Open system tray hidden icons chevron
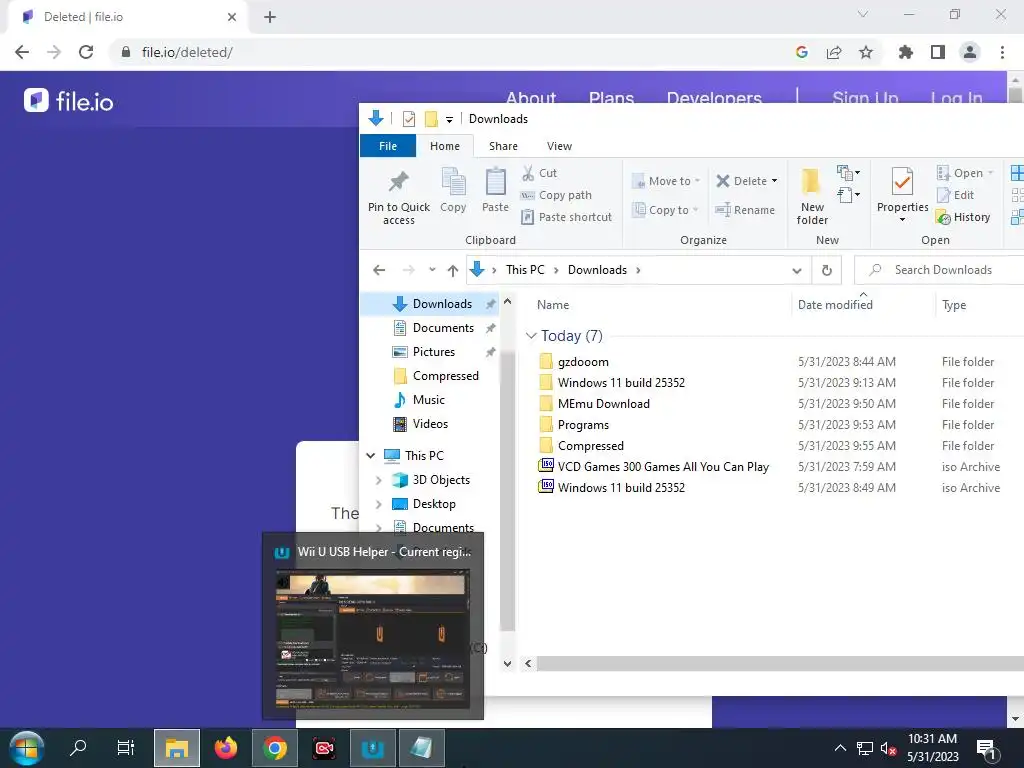Viewport: 1024px width, 768px height. (840, 748)
